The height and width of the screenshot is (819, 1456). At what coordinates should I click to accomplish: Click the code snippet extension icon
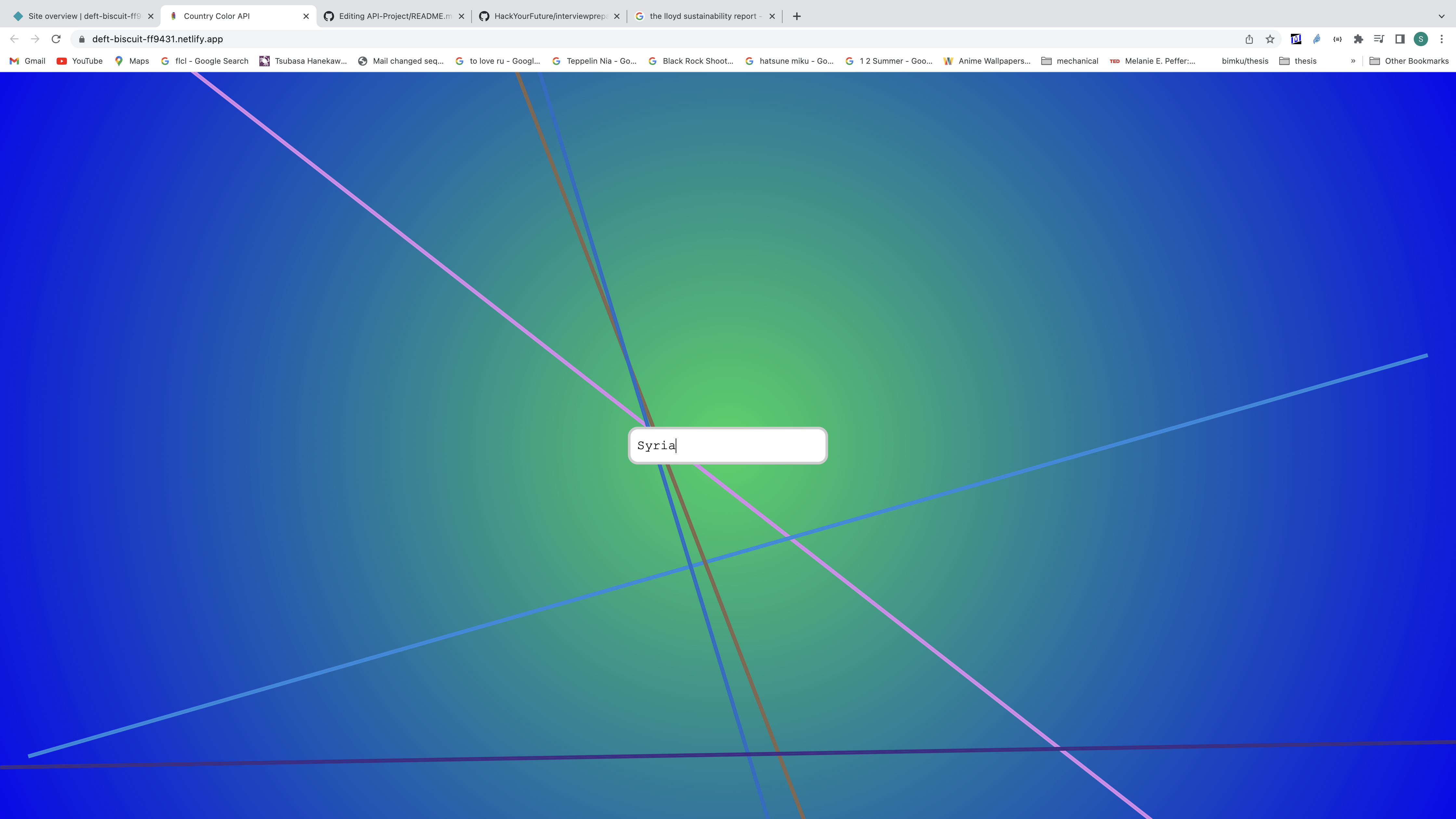click(x=1338, y=39)
